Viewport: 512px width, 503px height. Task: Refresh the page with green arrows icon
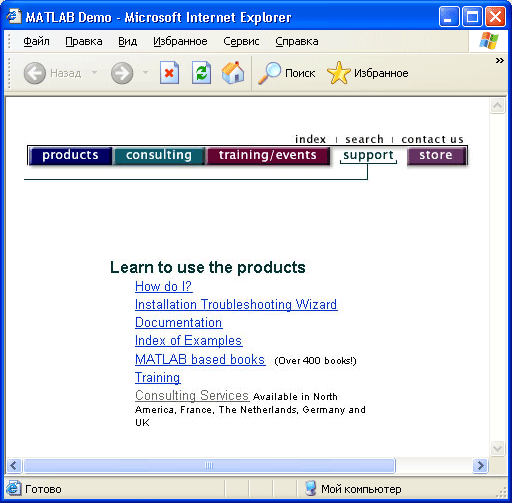[201, 73]
